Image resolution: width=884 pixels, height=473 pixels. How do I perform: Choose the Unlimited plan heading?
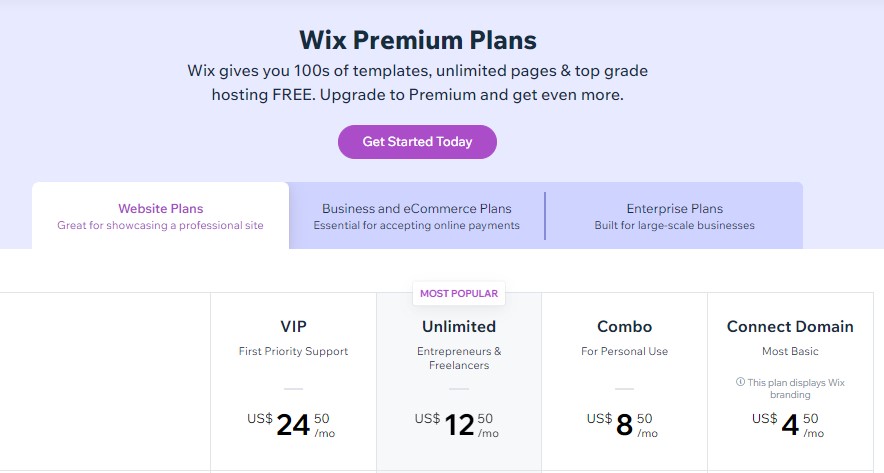459,326
